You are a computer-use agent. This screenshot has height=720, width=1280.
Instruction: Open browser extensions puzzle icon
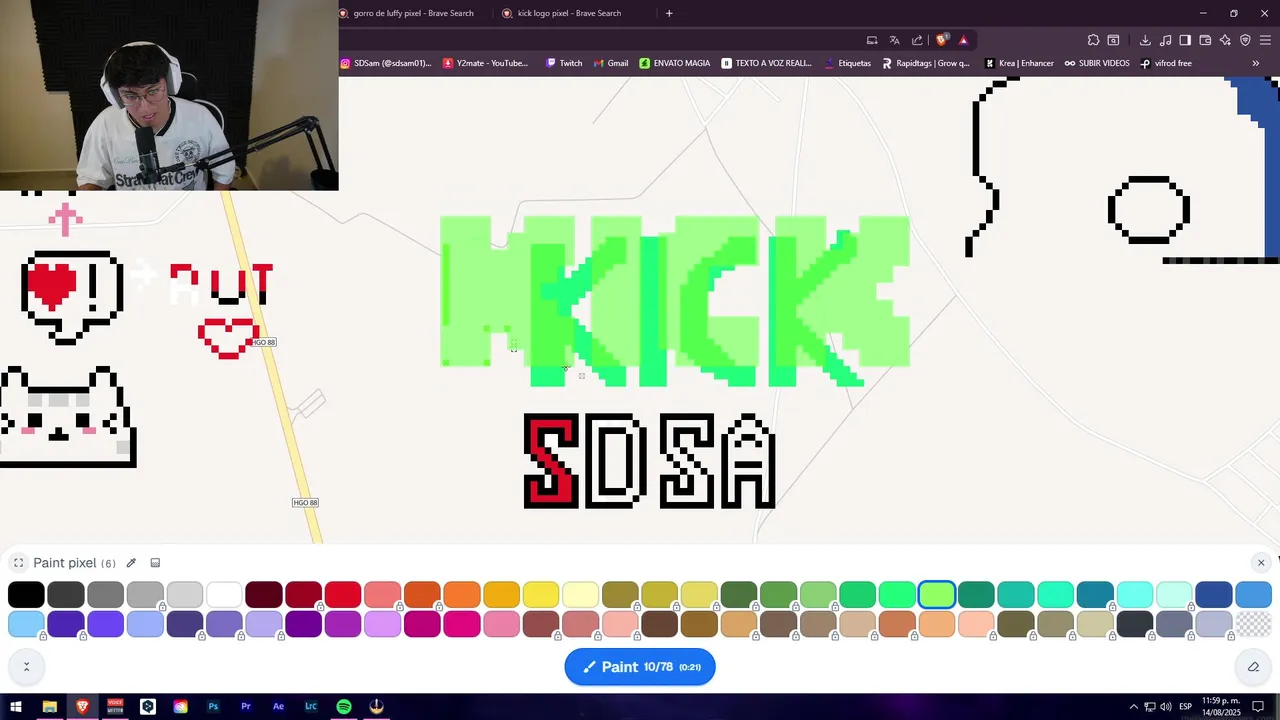[1093, 40]
